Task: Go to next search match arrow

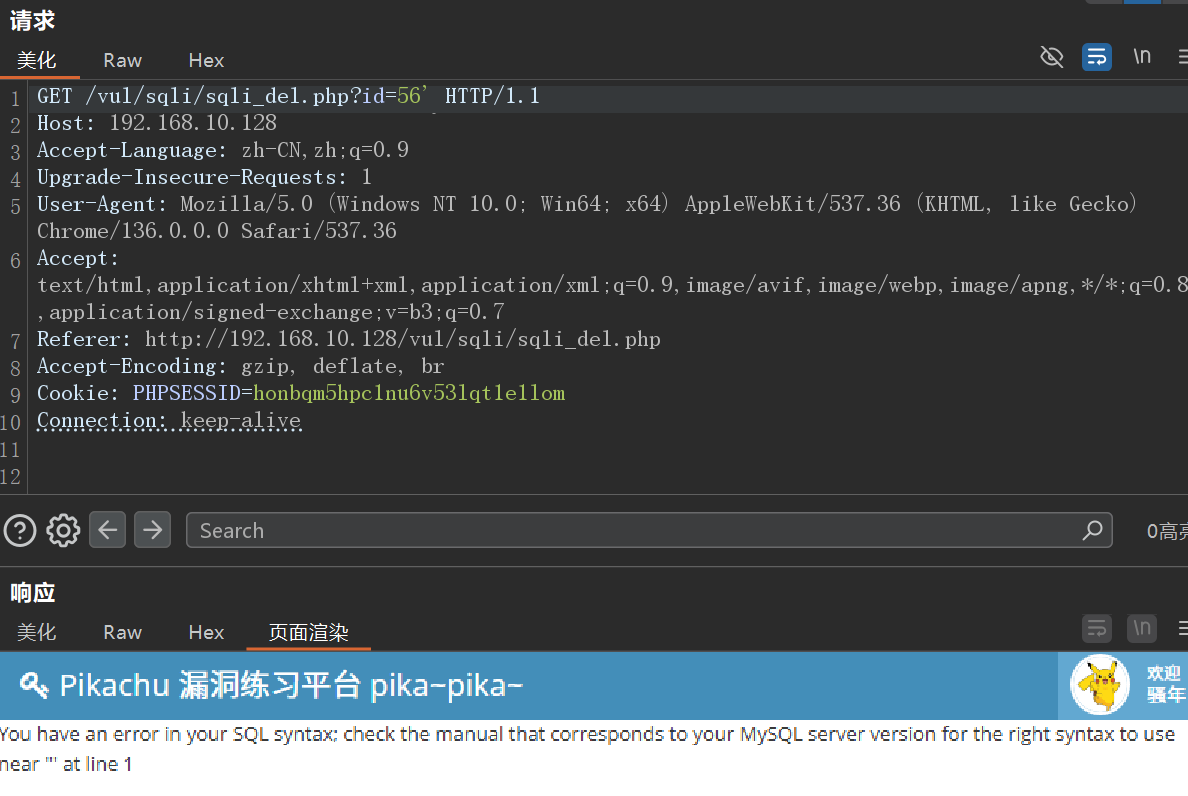Action: click(152, 530)
